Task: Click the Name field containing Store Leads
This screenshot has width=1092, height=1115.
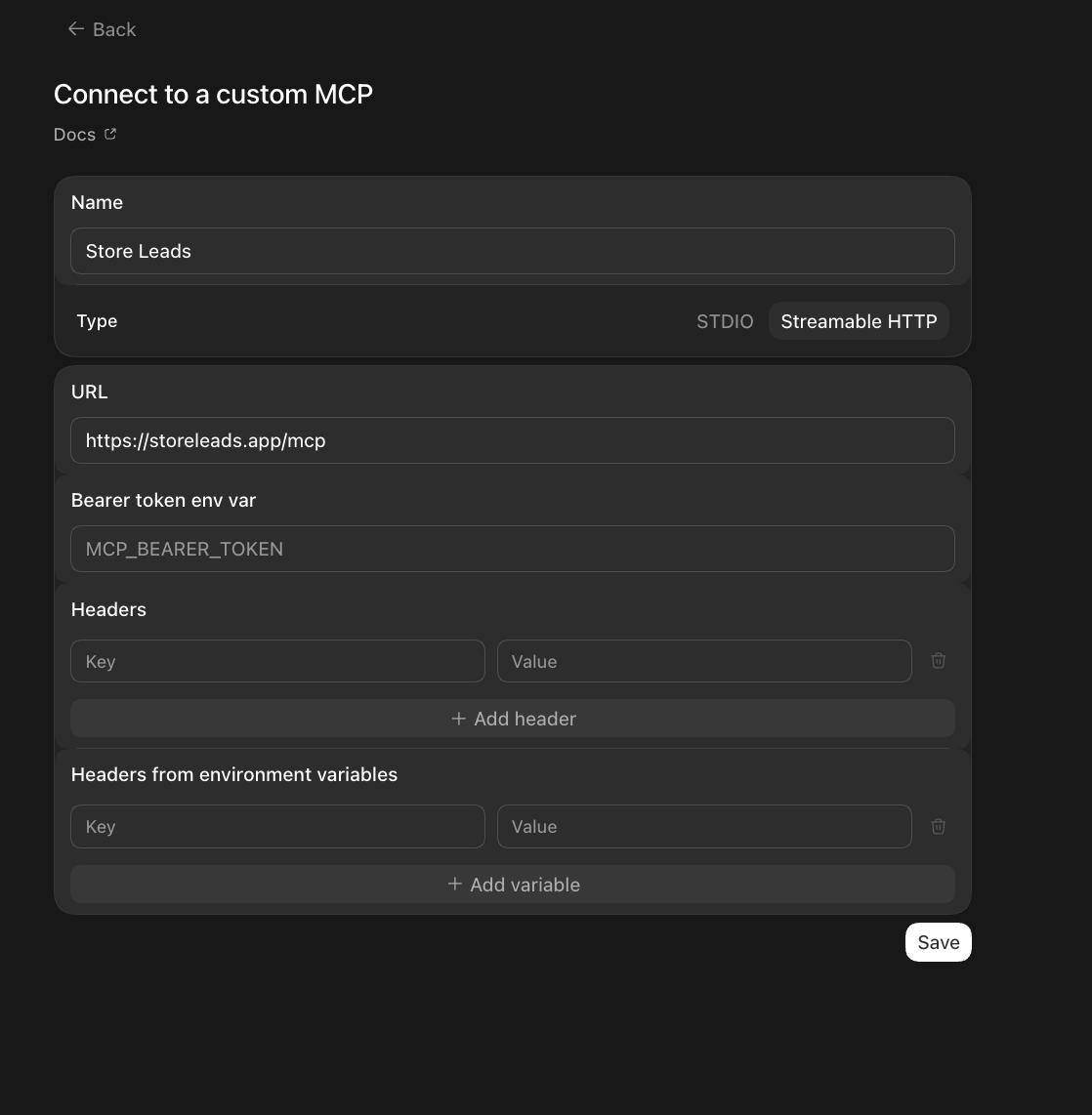Action: (512, 251)
